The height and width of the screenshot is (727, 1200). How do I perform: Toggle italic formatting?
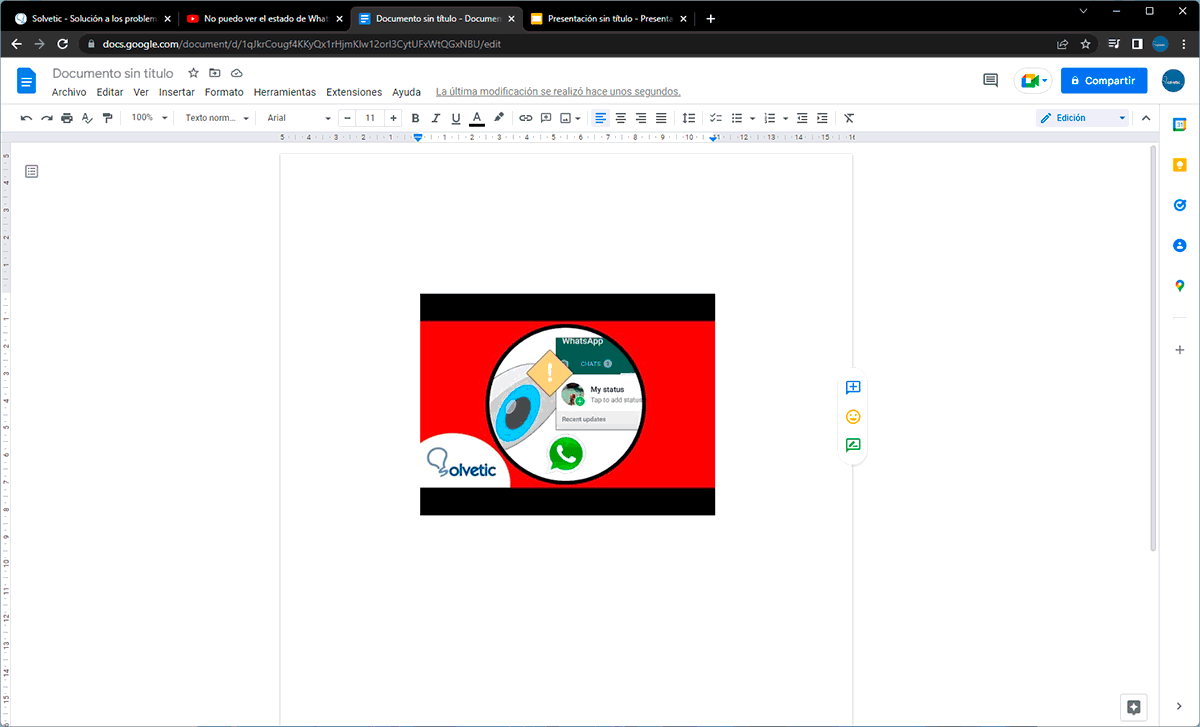[436, 118]
